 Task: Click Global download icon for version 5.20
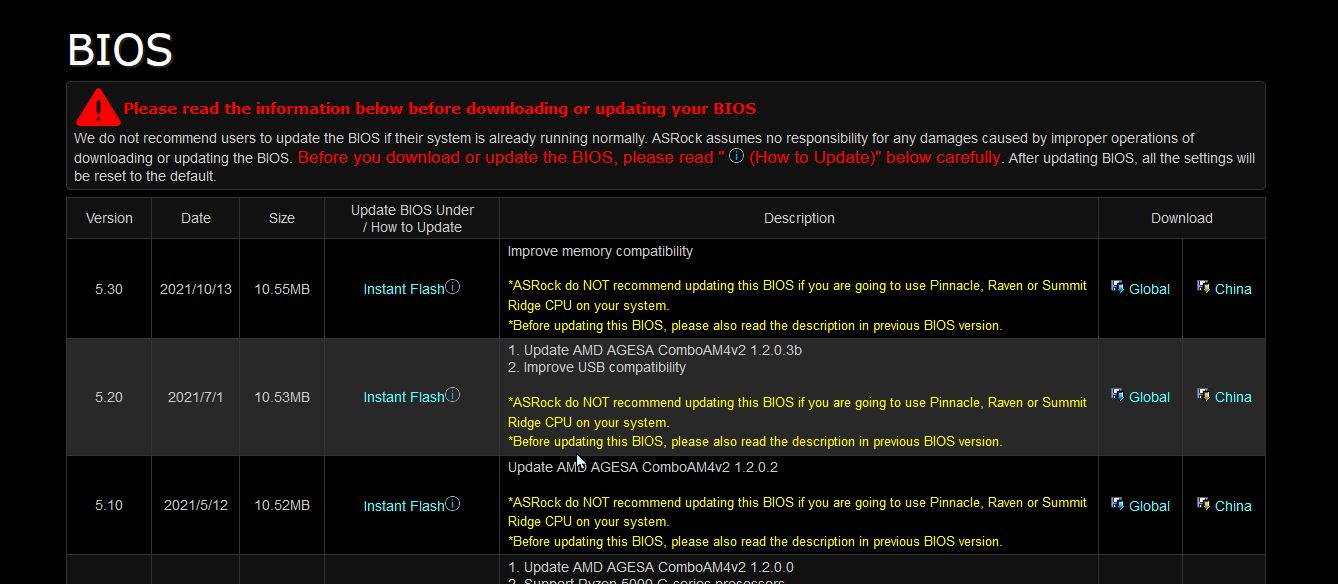(x=1118, y=395)
